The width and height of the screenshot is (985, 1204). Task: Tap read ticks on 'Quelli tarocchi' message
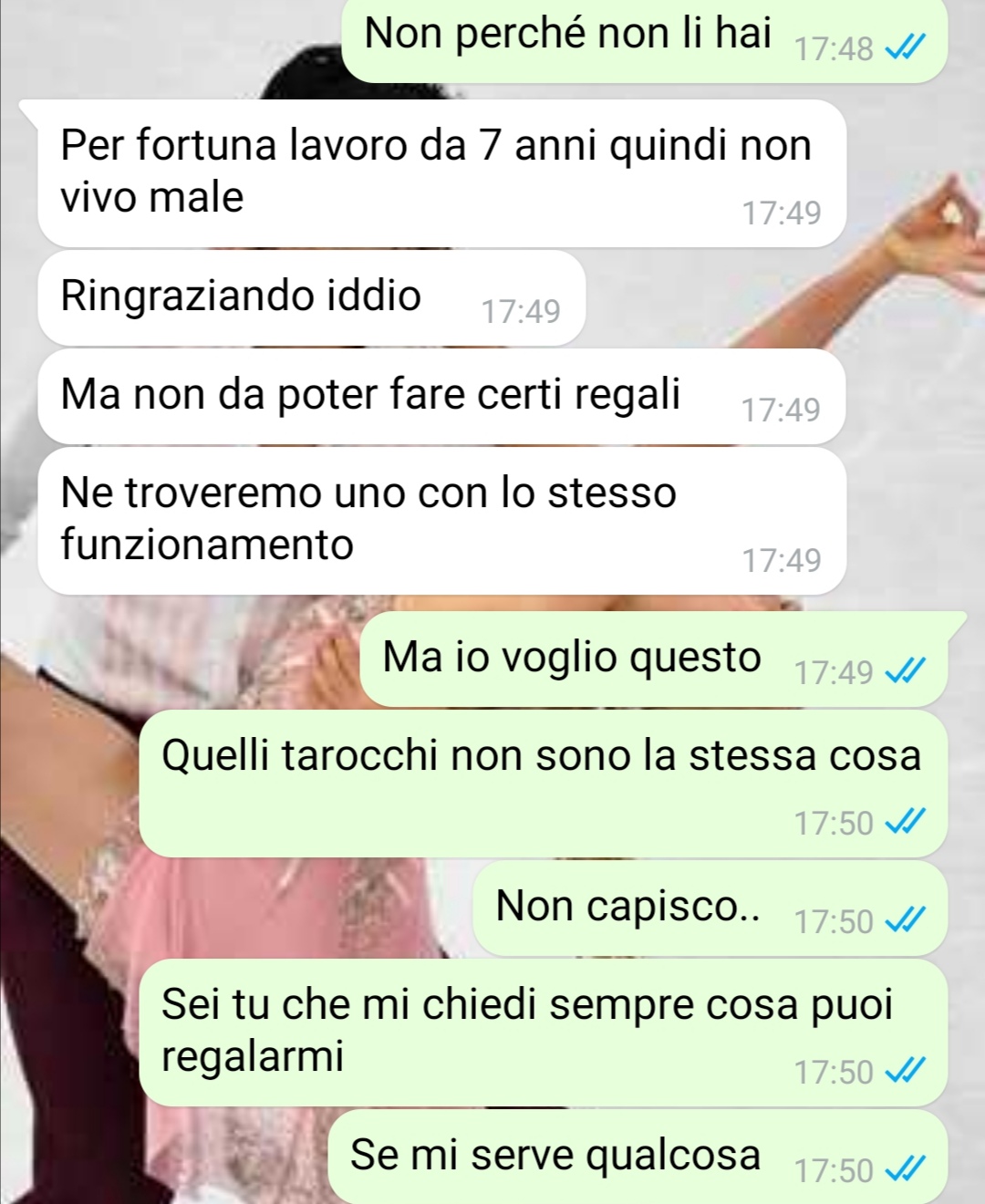906,823
